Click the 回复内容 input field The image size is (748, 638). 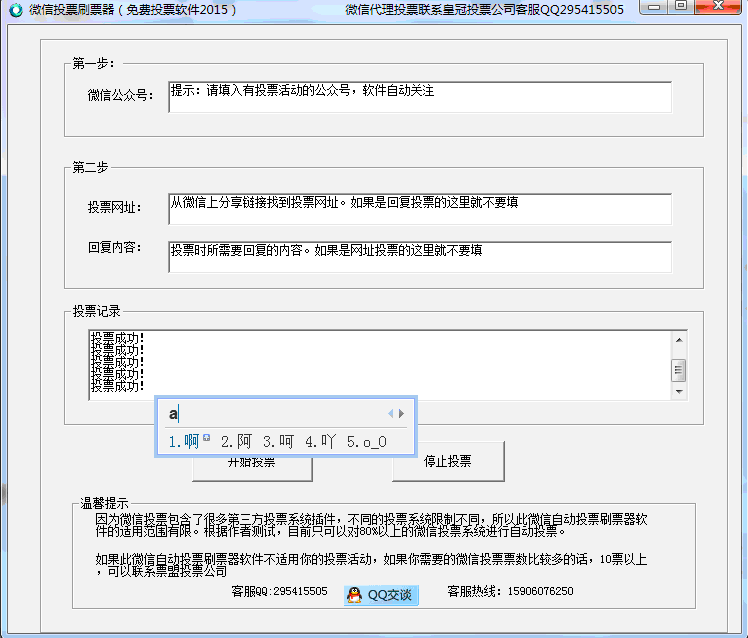(x=420, y=257)
